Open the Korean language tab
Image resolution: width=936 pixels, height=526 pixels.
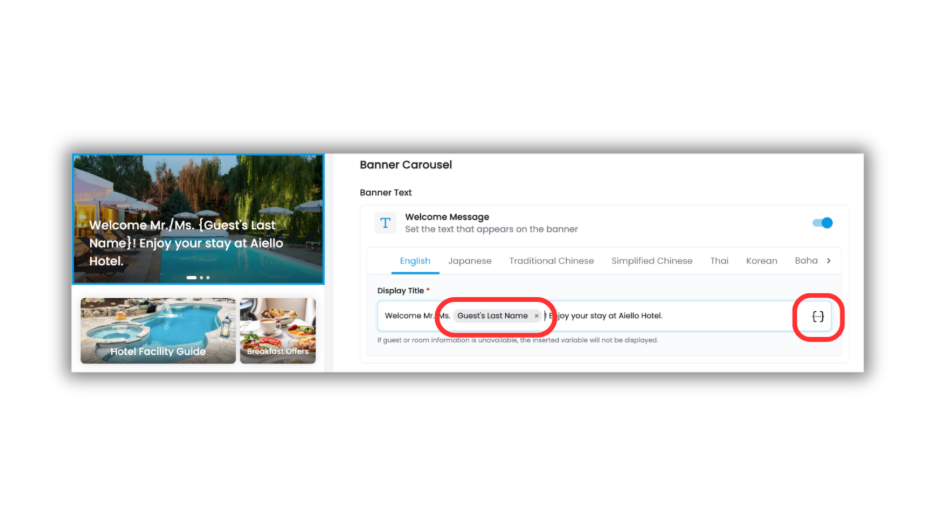click(762, 261)
